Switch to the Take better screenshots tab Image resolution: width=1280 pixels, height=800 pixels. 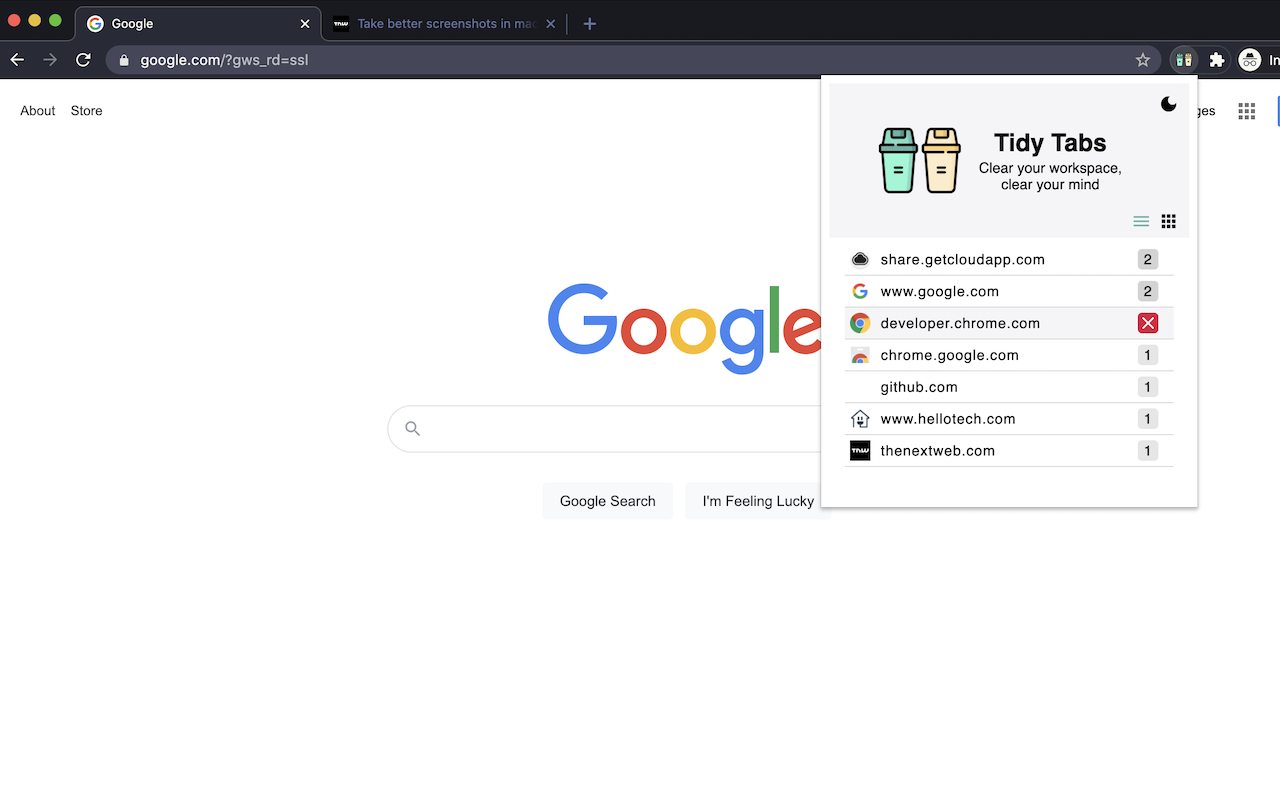pyautogui.click(x=443, y=24)
